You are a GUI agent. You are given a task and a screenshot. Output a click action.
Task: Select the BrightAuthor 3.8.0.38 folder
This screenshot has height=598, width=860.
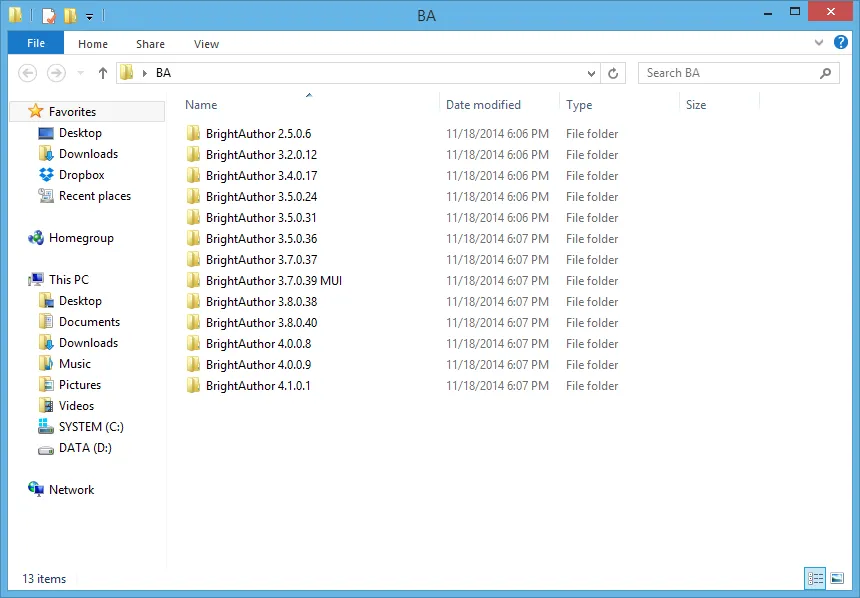click(261, 302)
